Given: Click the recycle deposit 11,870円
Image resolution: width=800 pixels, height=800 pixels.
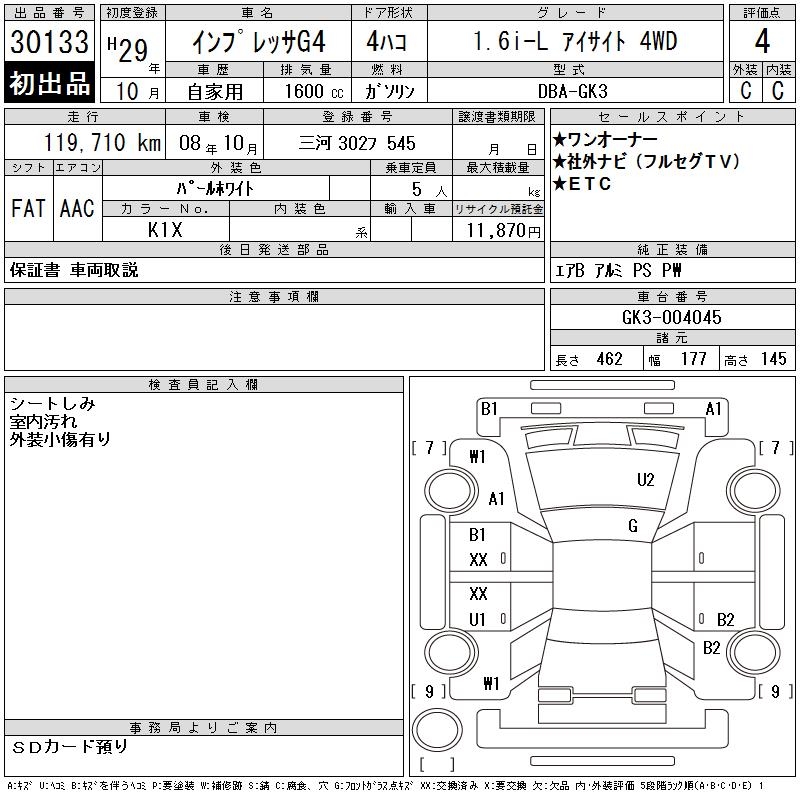Looking at the screenshot, I should [503, 231].
